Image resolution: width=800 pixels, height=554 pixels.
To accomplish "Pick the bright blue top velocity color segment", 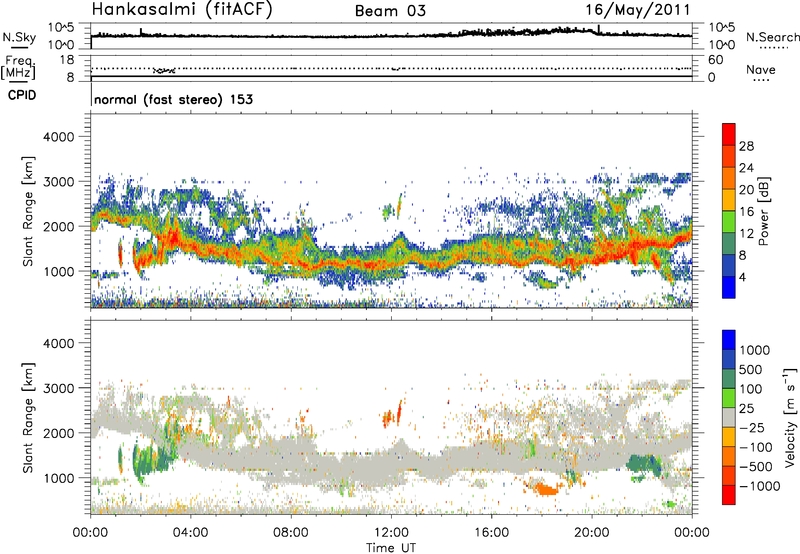I will coord(729,340).
